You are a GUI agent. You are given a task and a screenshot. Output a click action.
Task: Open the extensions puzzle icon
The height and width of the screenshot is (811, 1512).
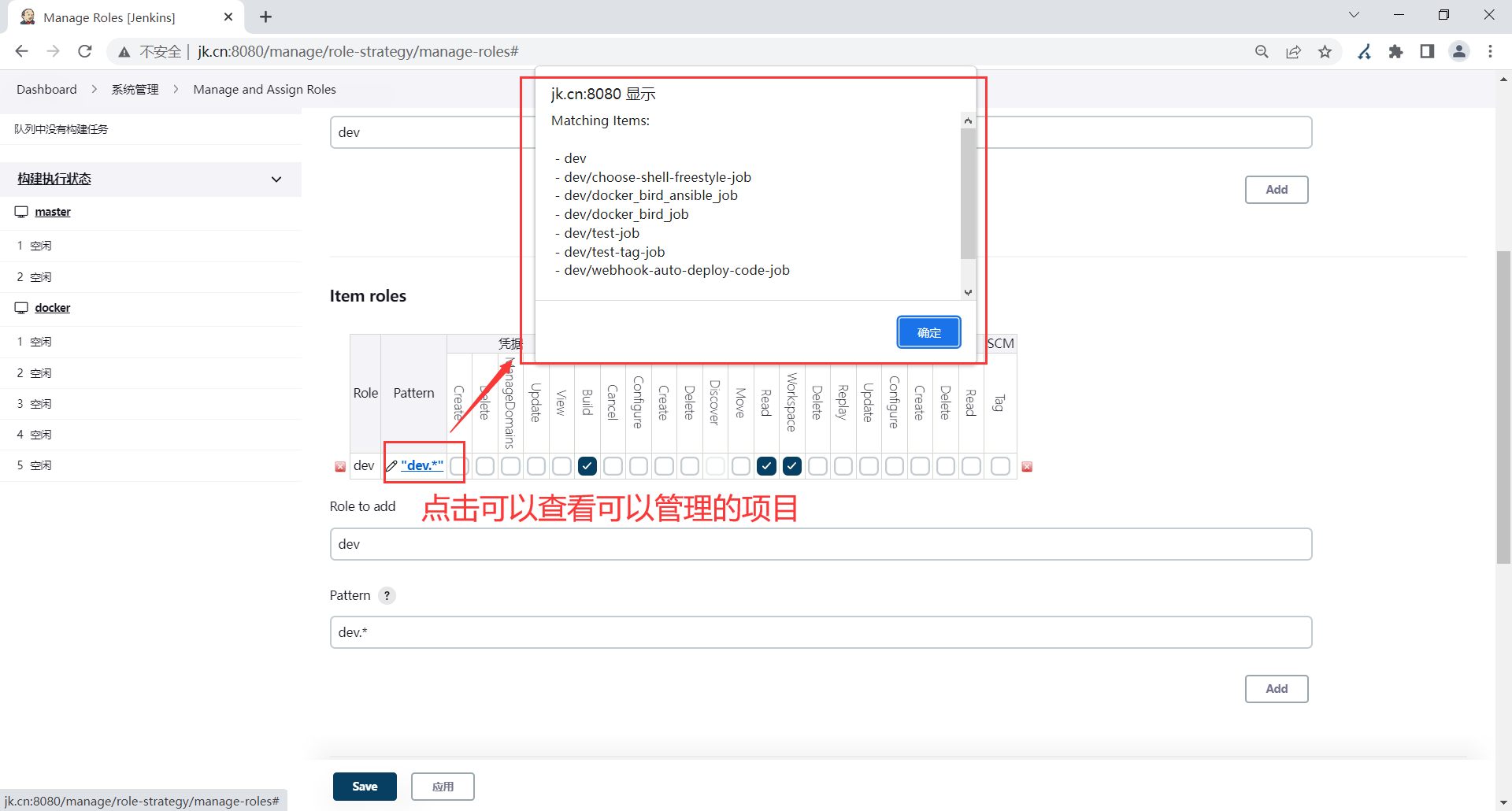tap(1395, 51)
